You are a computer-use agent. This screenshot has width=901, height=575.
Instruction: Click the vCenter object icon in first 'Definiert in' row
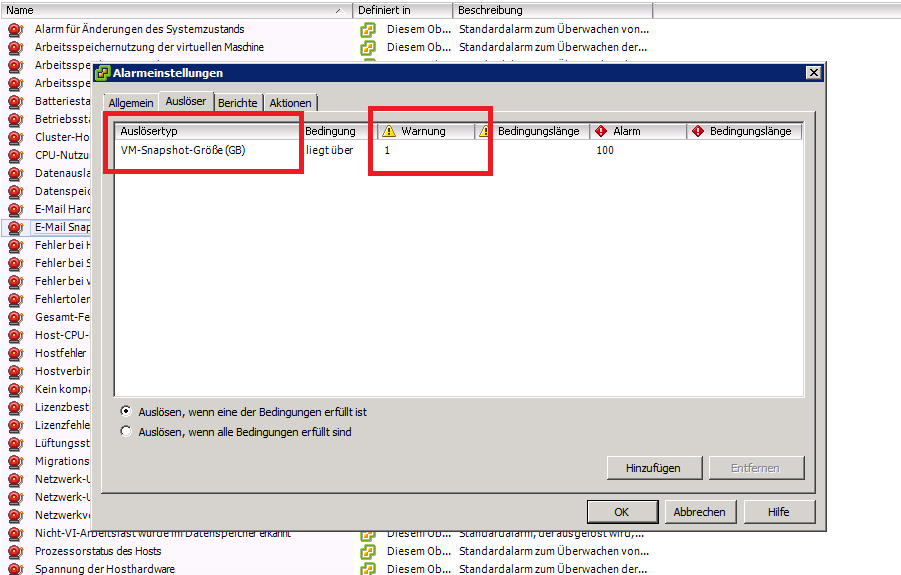(x=368, y=30)
